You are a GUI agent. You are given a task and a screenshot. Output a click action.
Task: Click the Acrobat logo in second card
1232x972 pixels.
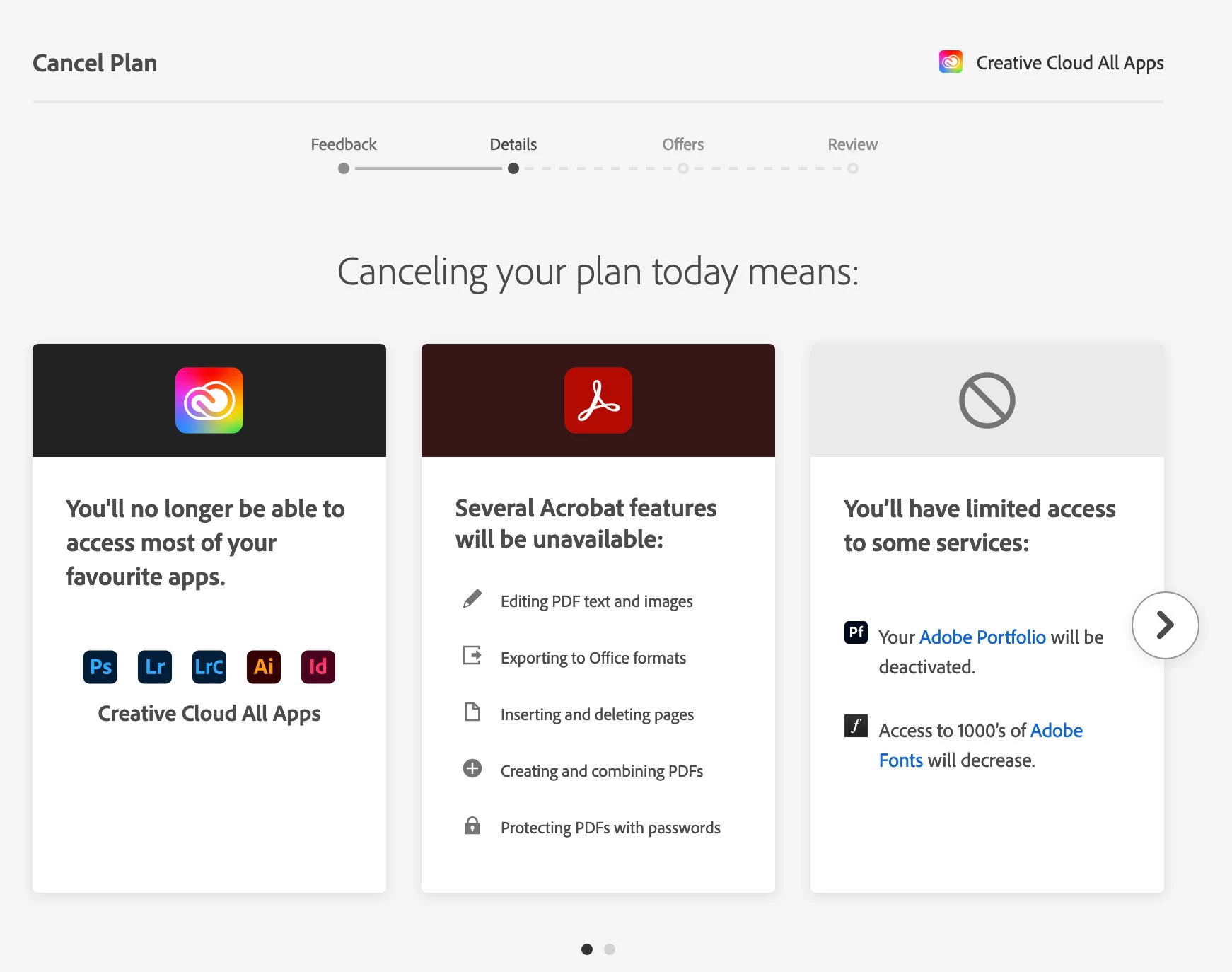tap(598, 400)
